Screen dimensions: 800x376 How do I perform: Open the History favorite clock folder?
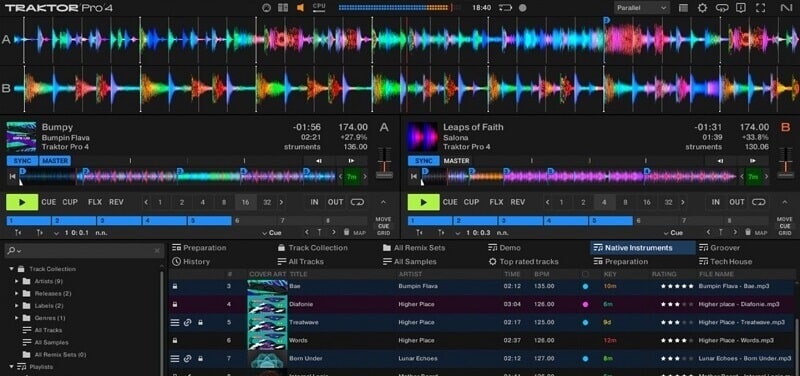pyautogui.click(x=191, y=261)
